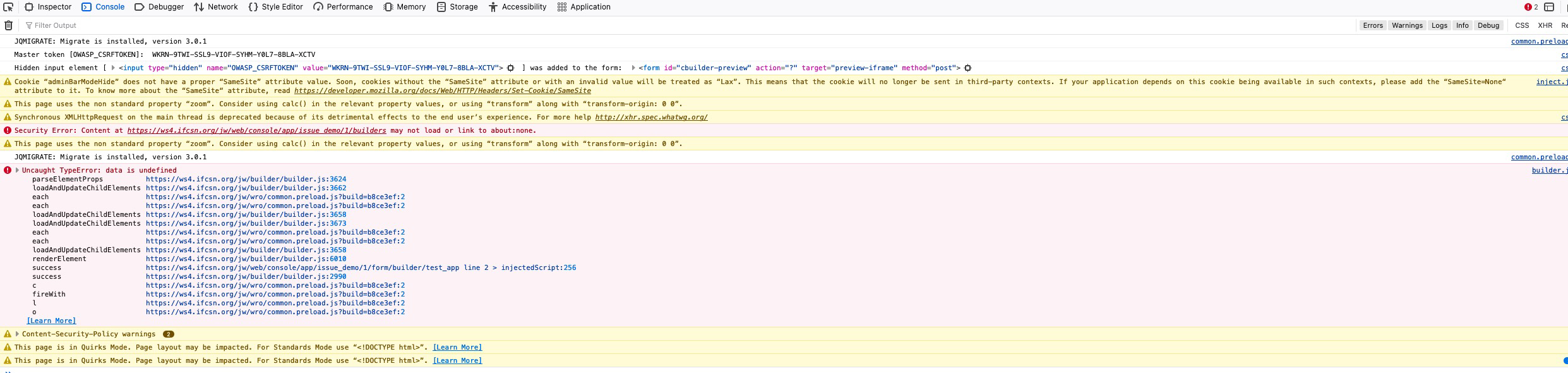Collapse the Uncaught TypeError stack trace
Screen dimensions: 1568x373
pos(17,170)
